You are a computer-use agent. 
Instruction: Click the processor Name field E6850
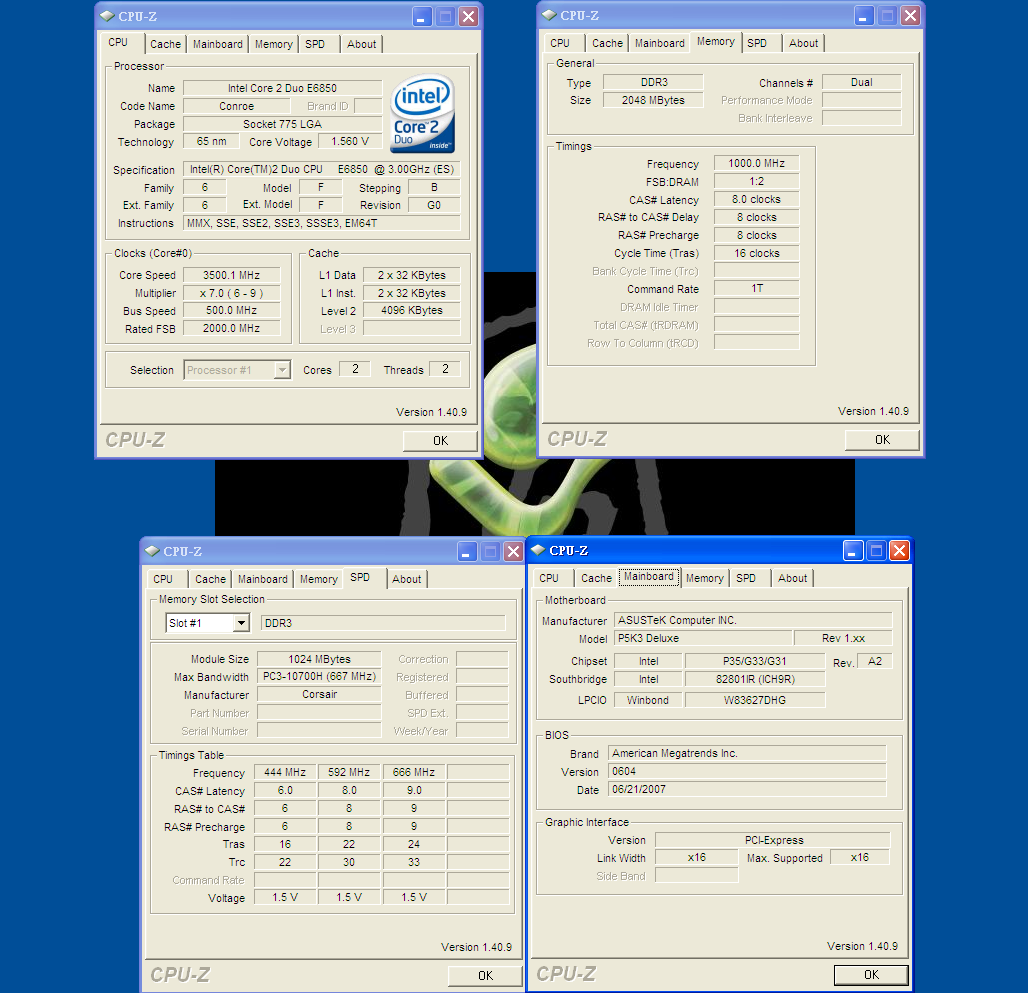tap(283, 88)
